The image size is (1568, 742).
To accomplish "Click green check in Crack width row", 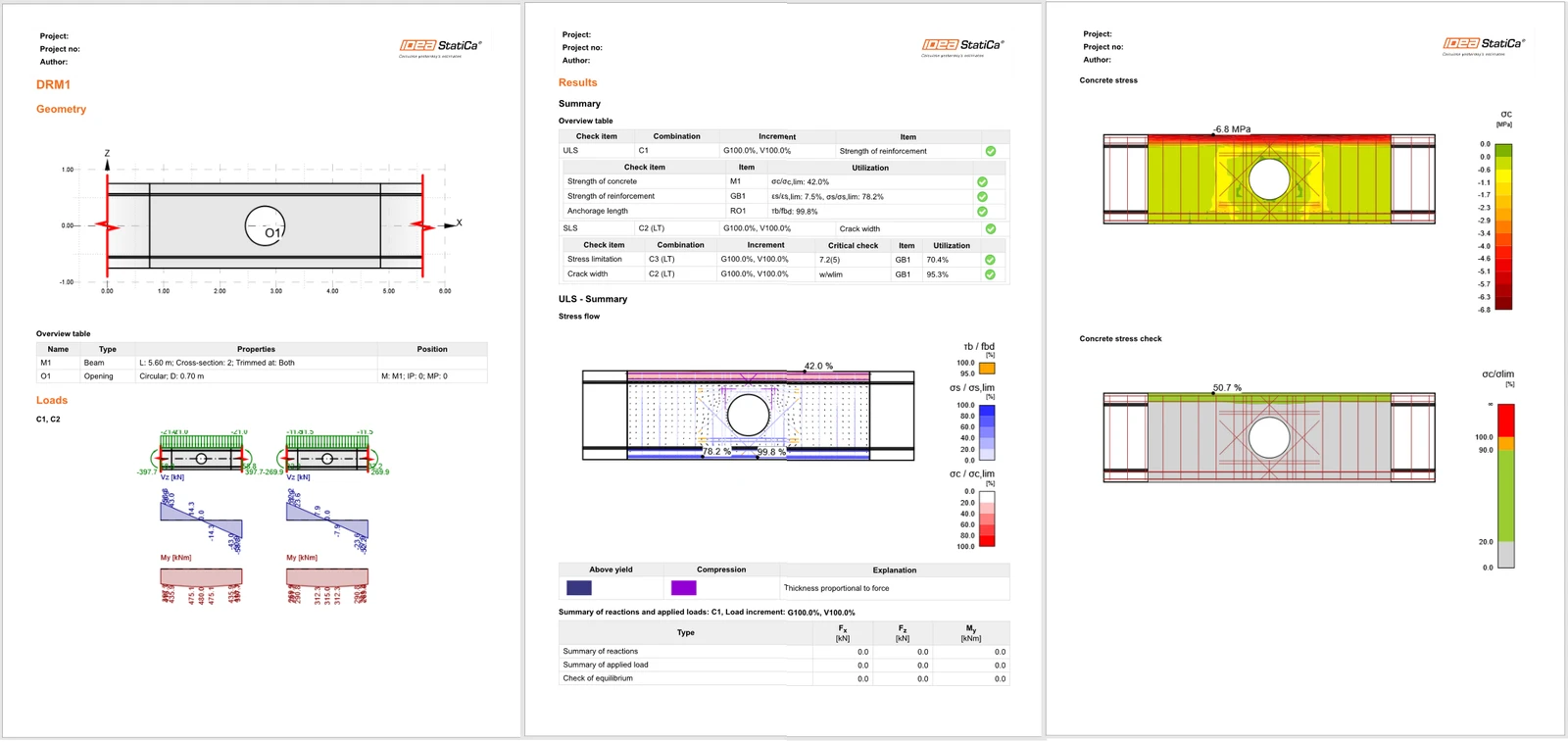I will point(990,274).
